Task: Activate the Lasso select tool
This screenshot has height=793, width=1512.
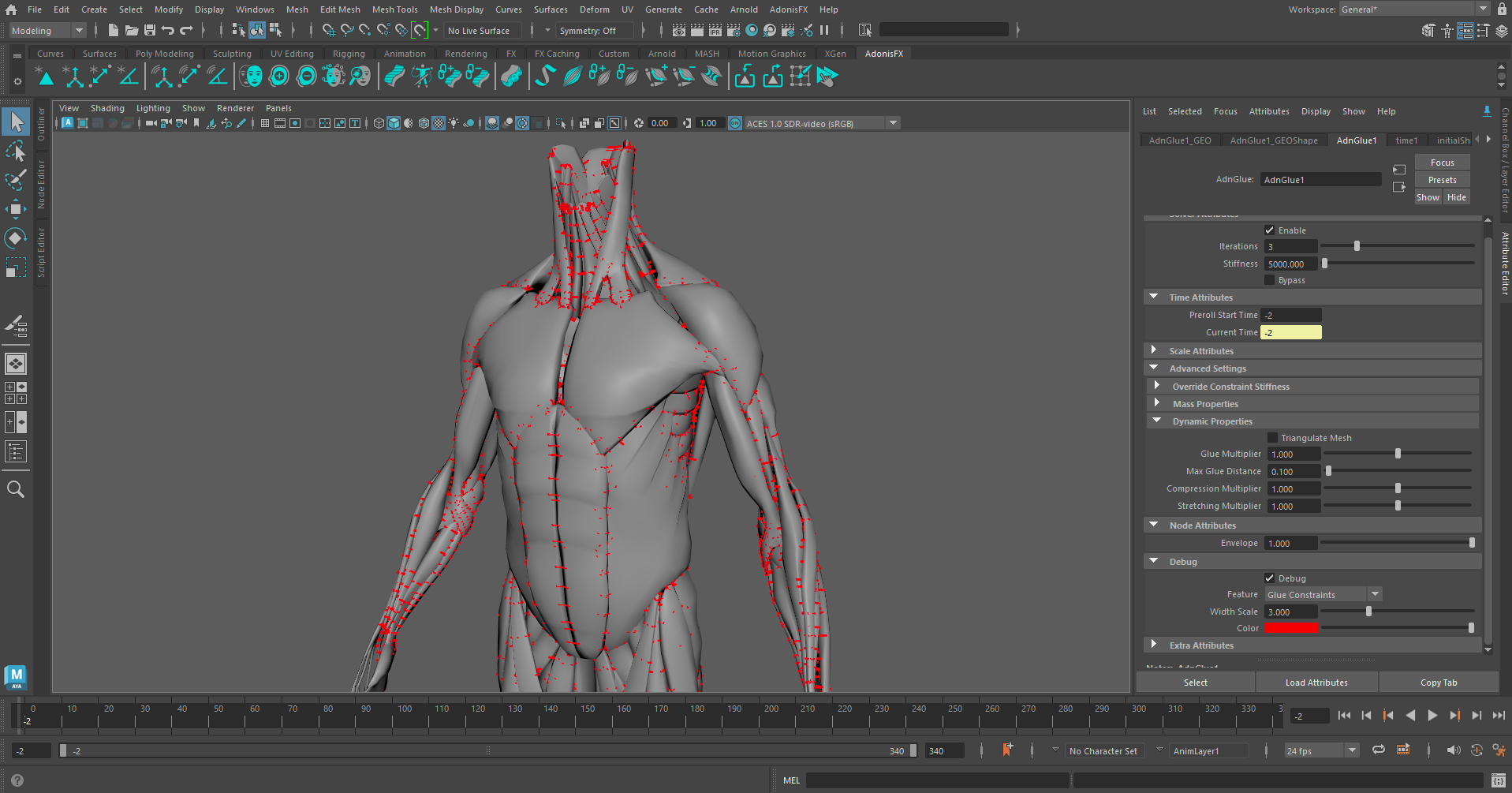Action: tap(16, 151)
